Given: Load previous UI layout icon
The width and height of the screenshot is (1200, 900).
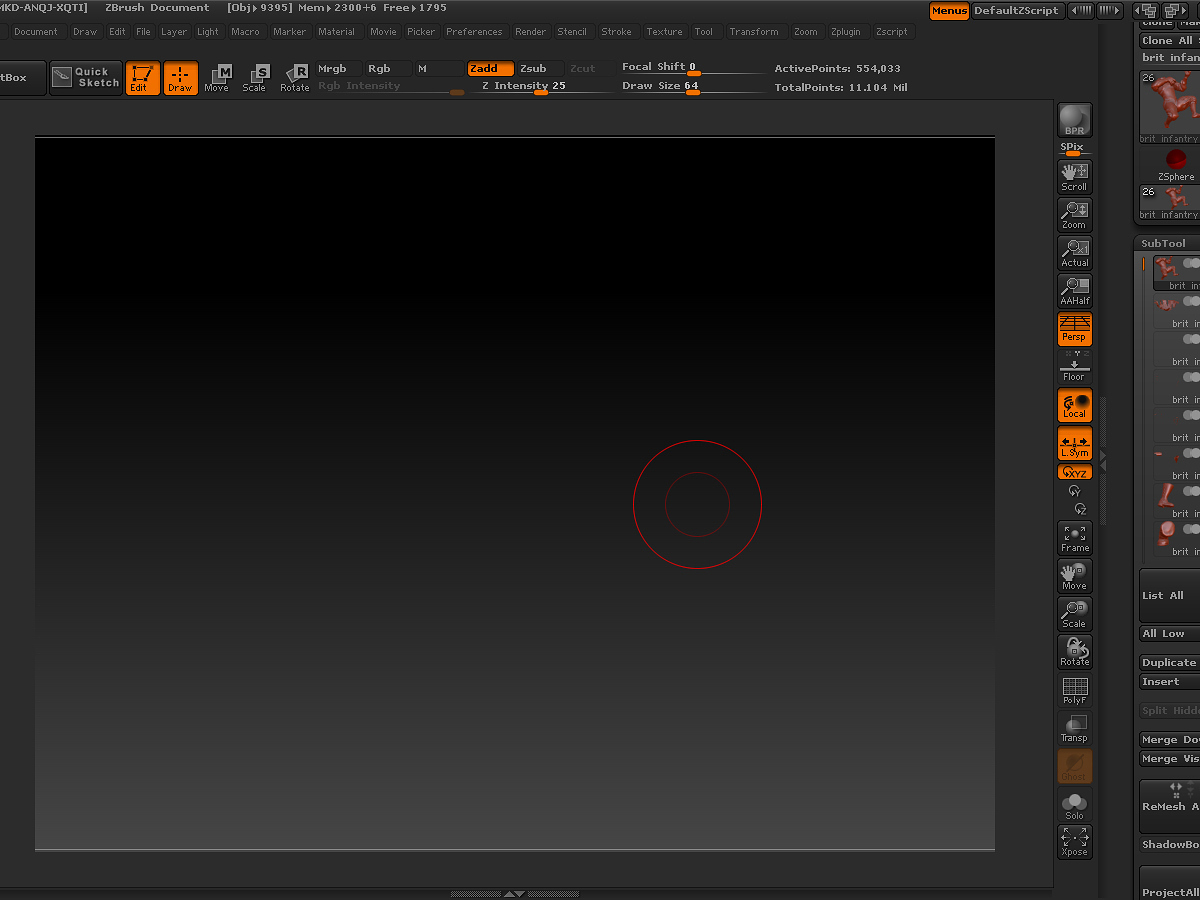Looking at the screenshot, I should point(1147,11).
